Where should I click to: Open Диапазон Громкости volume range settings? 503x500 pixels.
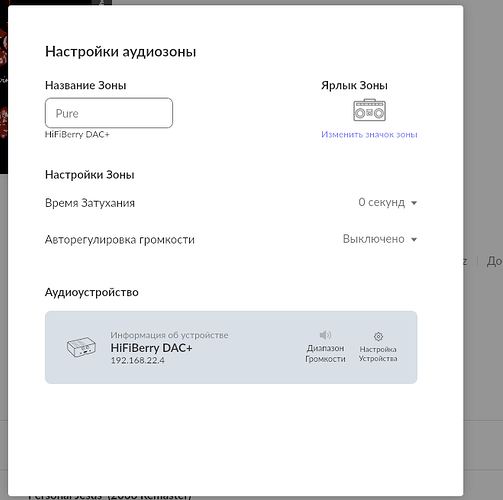click(x=325, y=347)
